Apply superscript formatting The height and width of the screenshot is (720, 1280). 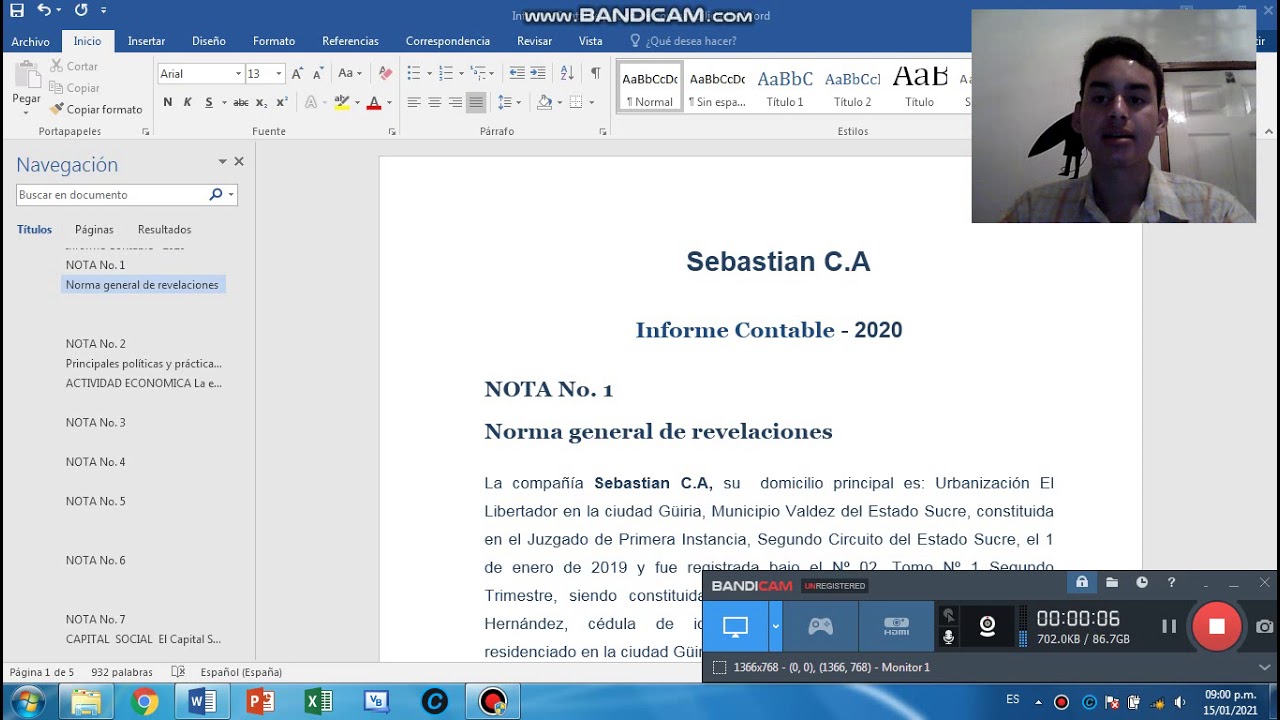[282, 102]
